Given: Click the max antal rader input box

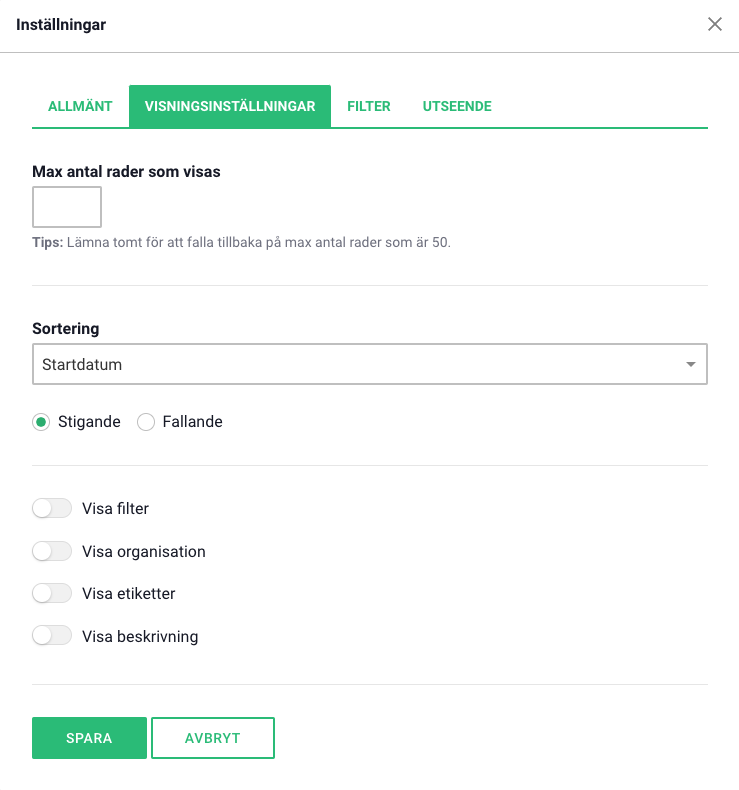Looking at the screenshot, I should coord(67,207).
